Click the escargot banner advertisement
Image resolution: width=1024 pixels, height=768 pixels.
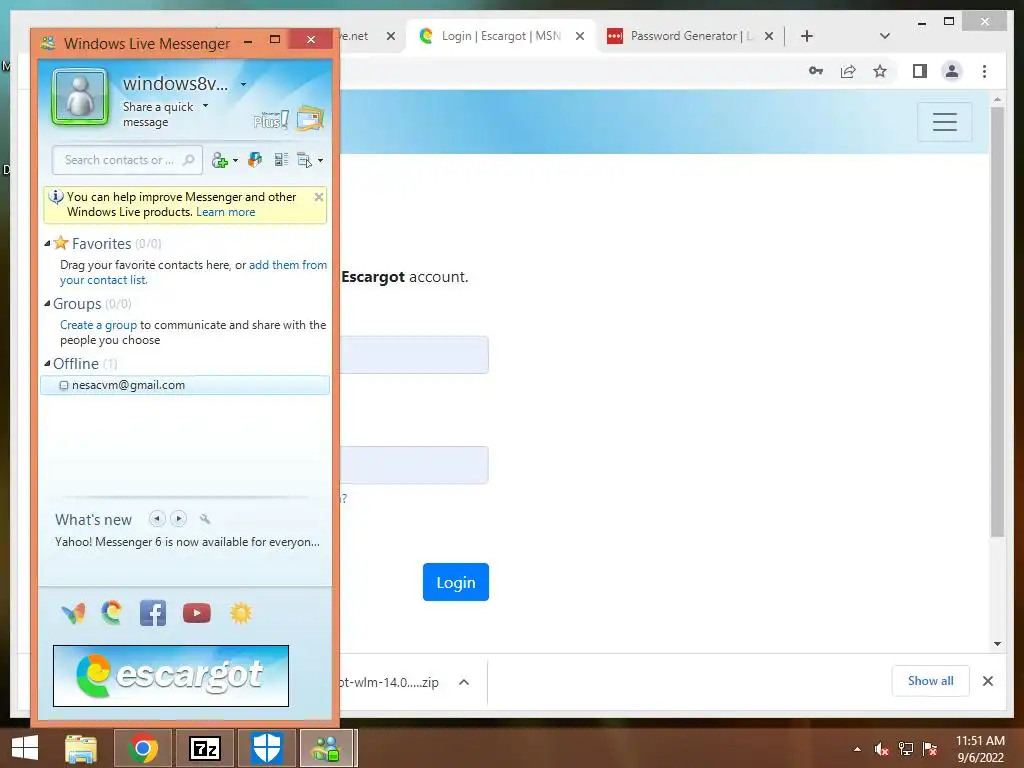tap(171, 676)
